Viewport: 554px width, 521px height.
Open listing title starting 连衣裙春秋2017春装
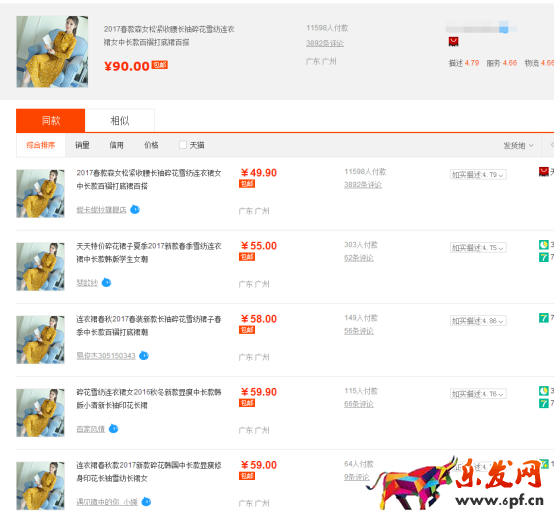(149, 326)
